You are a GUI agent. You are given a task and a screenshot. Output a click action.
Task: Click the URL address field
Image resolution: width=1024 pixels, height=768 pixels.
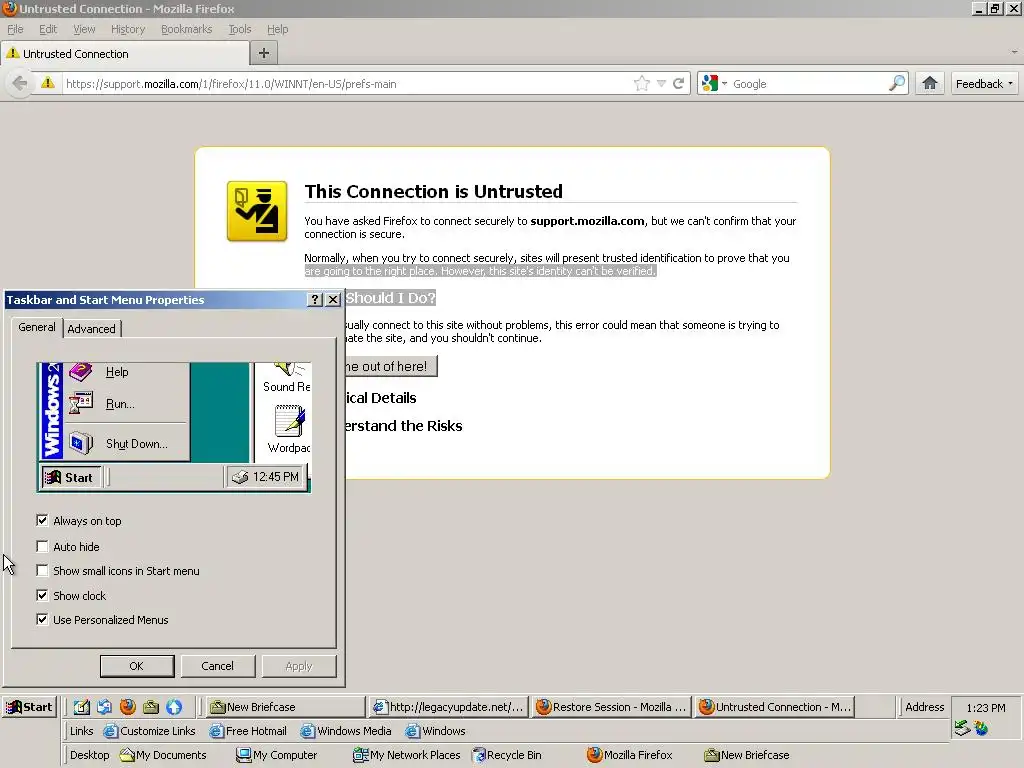(x=346, y=84)
